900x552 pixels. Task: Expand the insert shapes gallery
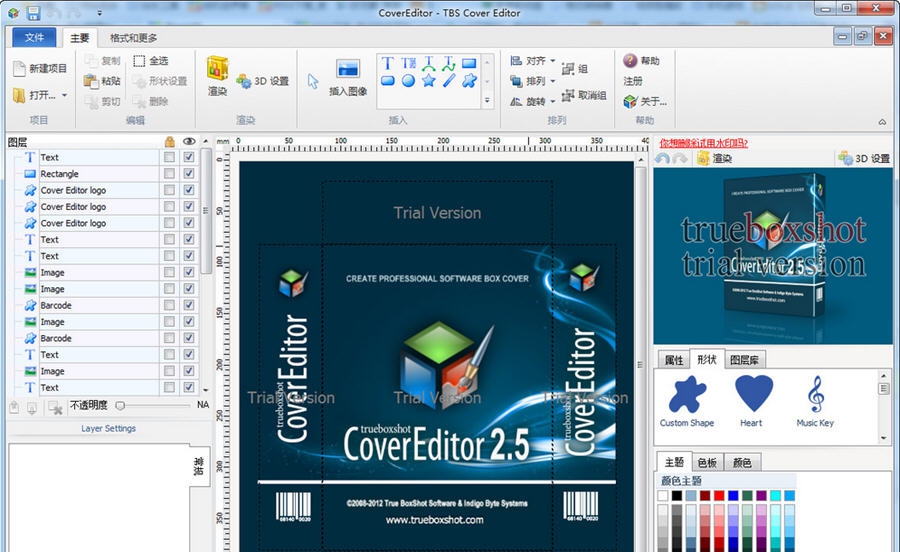[487, 100]
